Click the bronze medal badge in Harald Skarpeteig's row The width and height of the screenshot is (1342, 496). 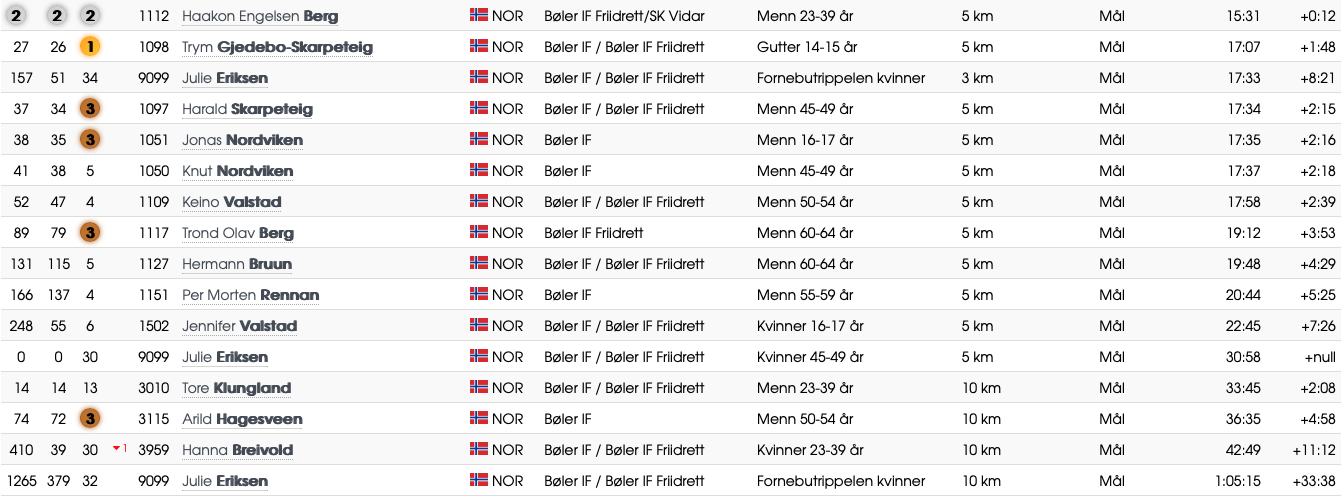90,109
